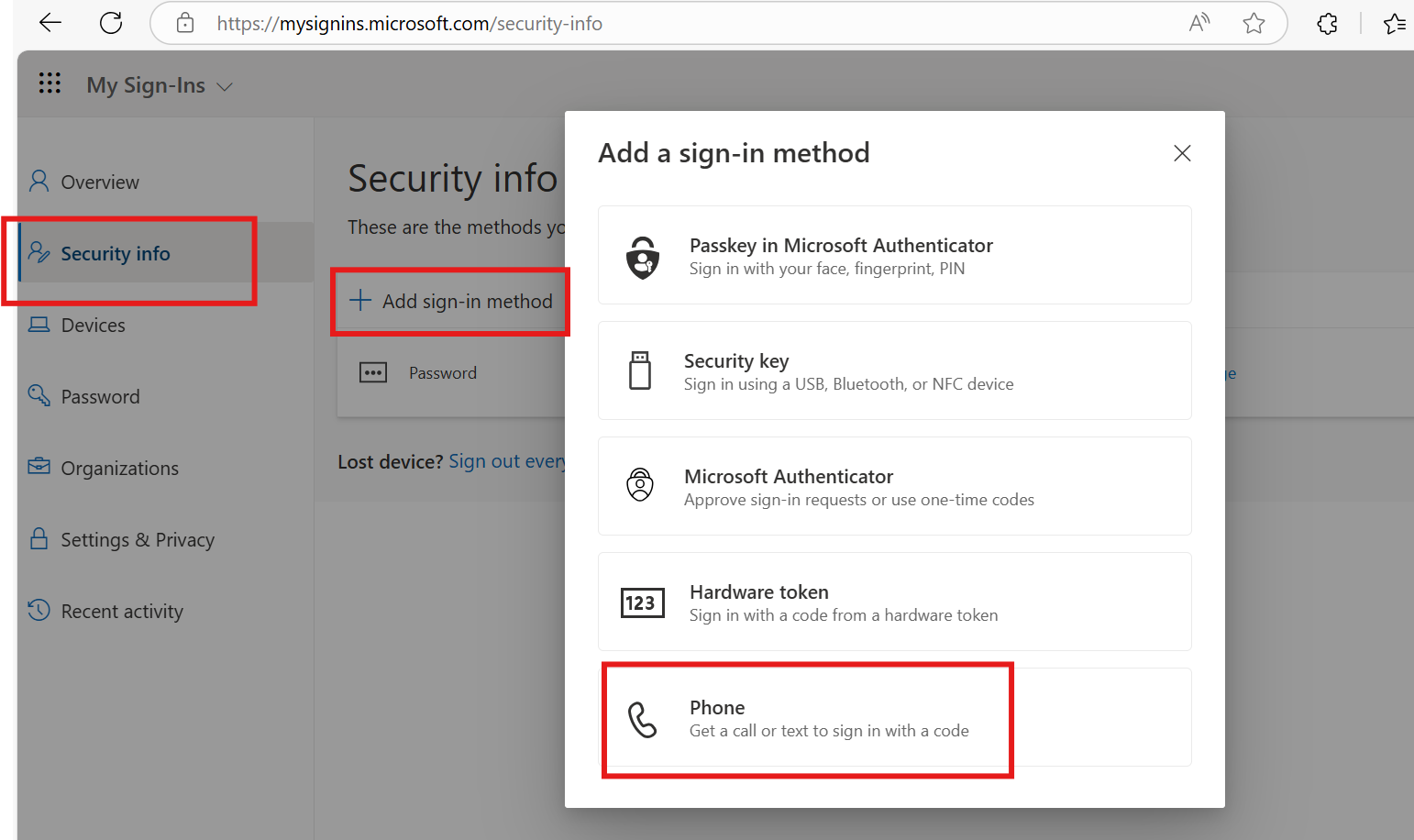Open the app launcher grid icon
This screenshot has width=1414, height=840.
point(50,83)
